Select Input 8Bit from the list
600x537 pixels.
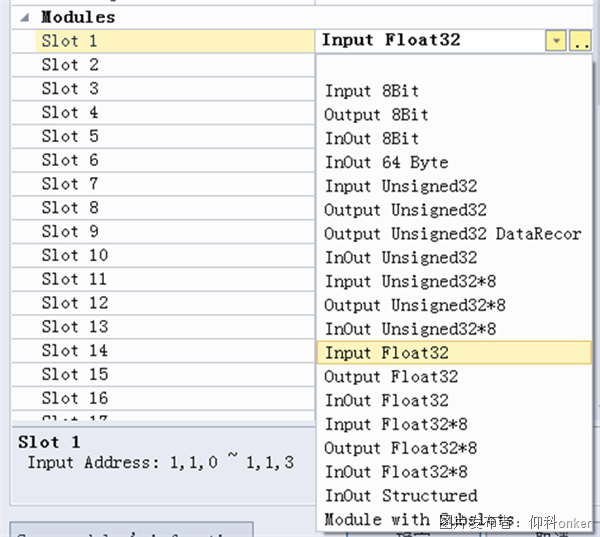372,91
